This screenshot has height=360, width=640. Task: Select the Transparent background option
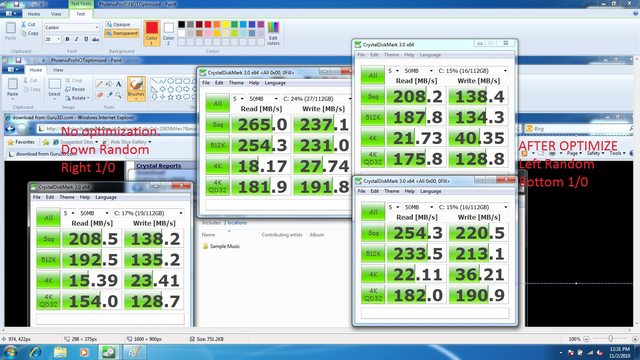(x=122, y=33)
